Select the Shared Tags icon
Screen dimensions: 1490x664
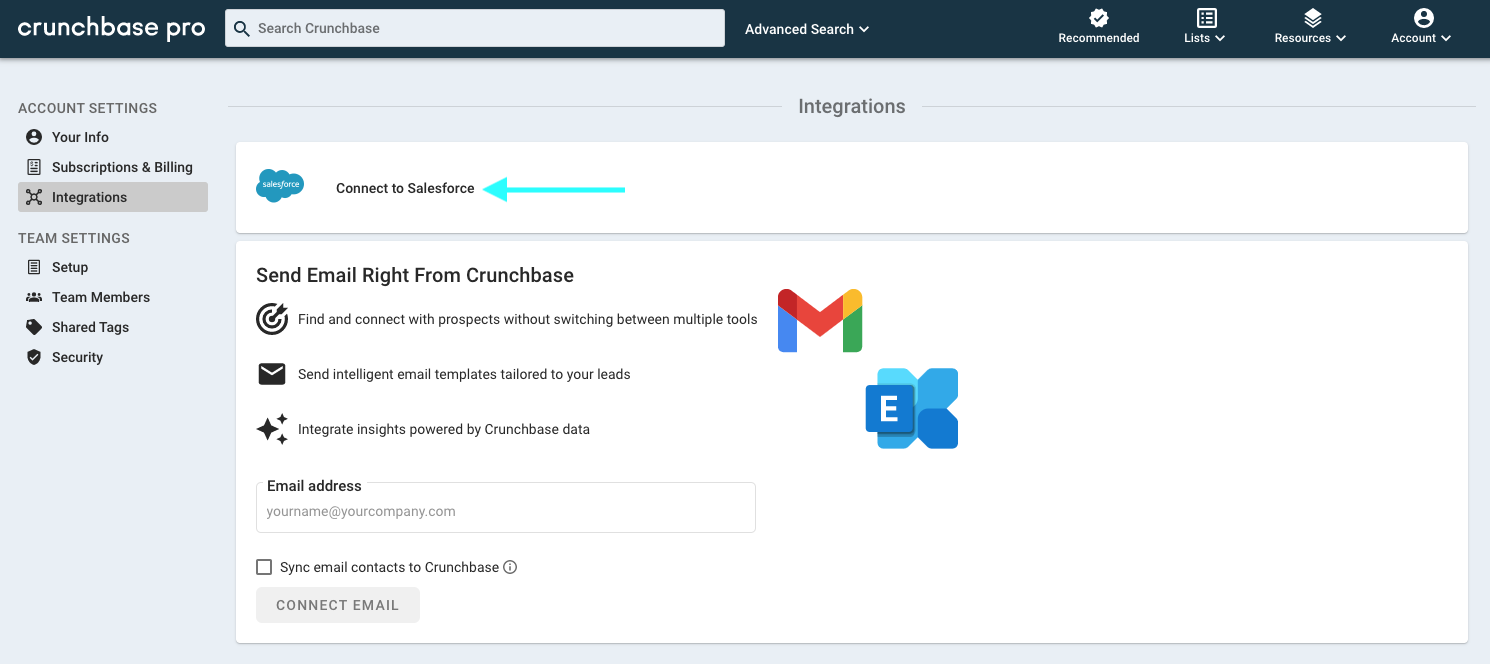[x=33, y=327]
